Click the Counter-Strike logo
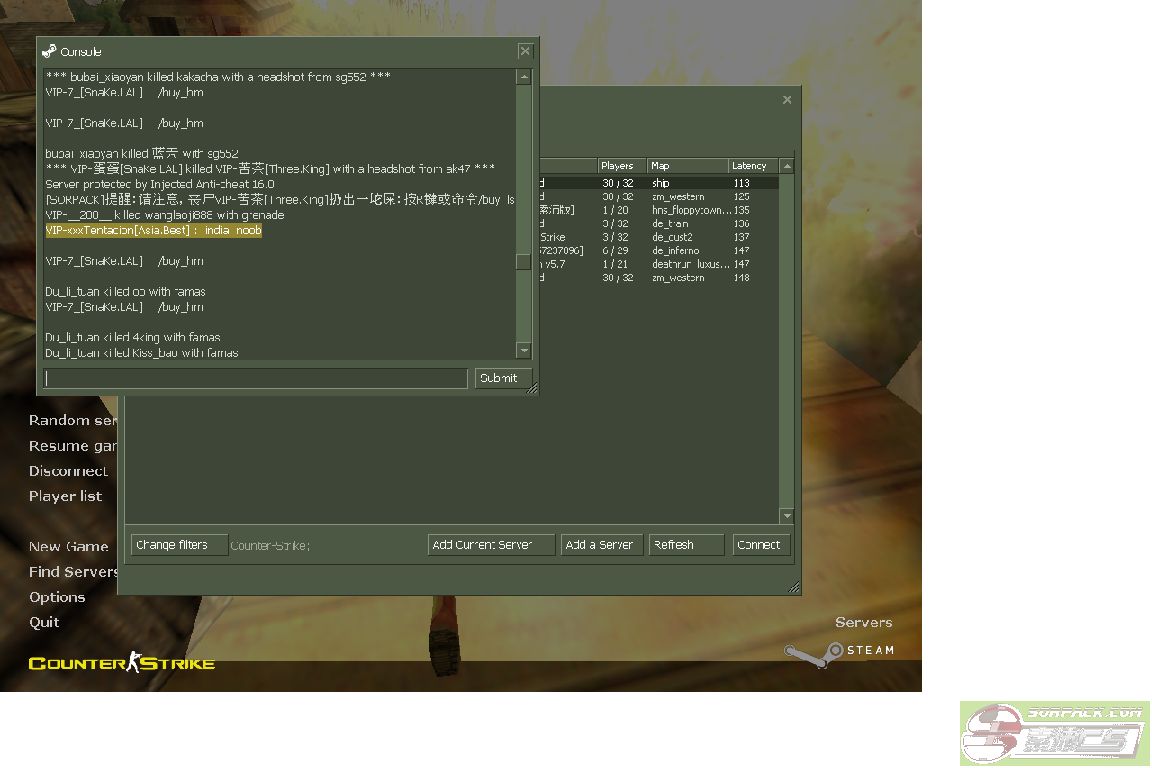The width and height of the screenshot is (1152, 768). [121, 662]
